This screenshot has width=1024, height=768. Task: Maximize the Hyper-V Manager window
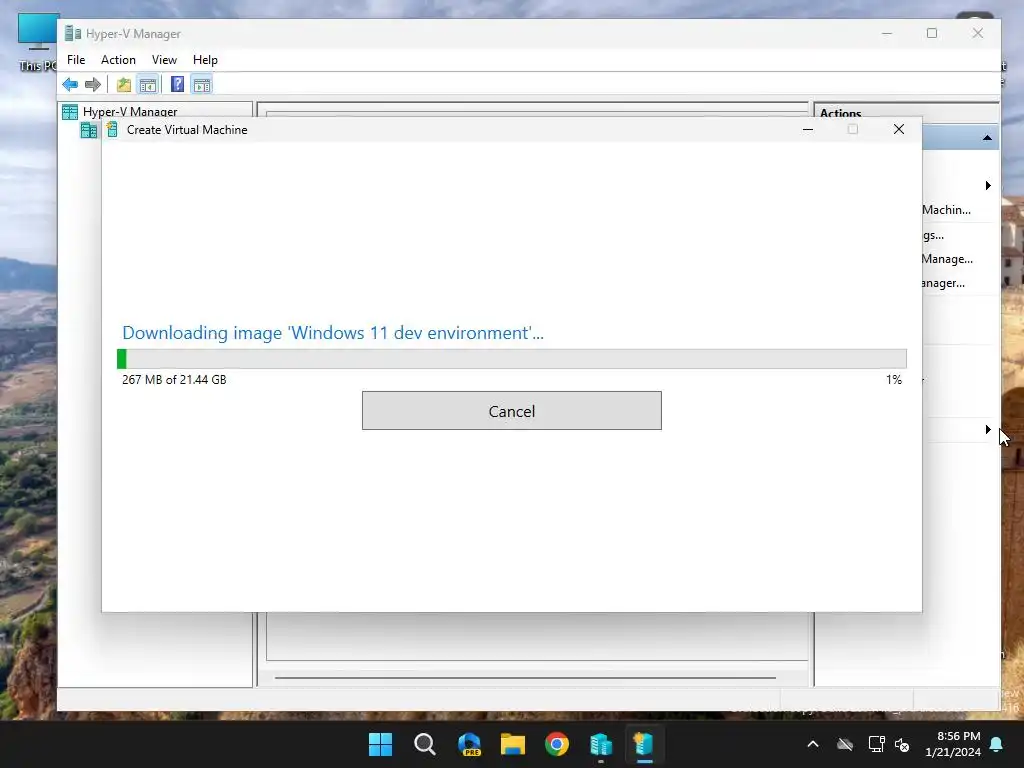click(x=932, y=33)
